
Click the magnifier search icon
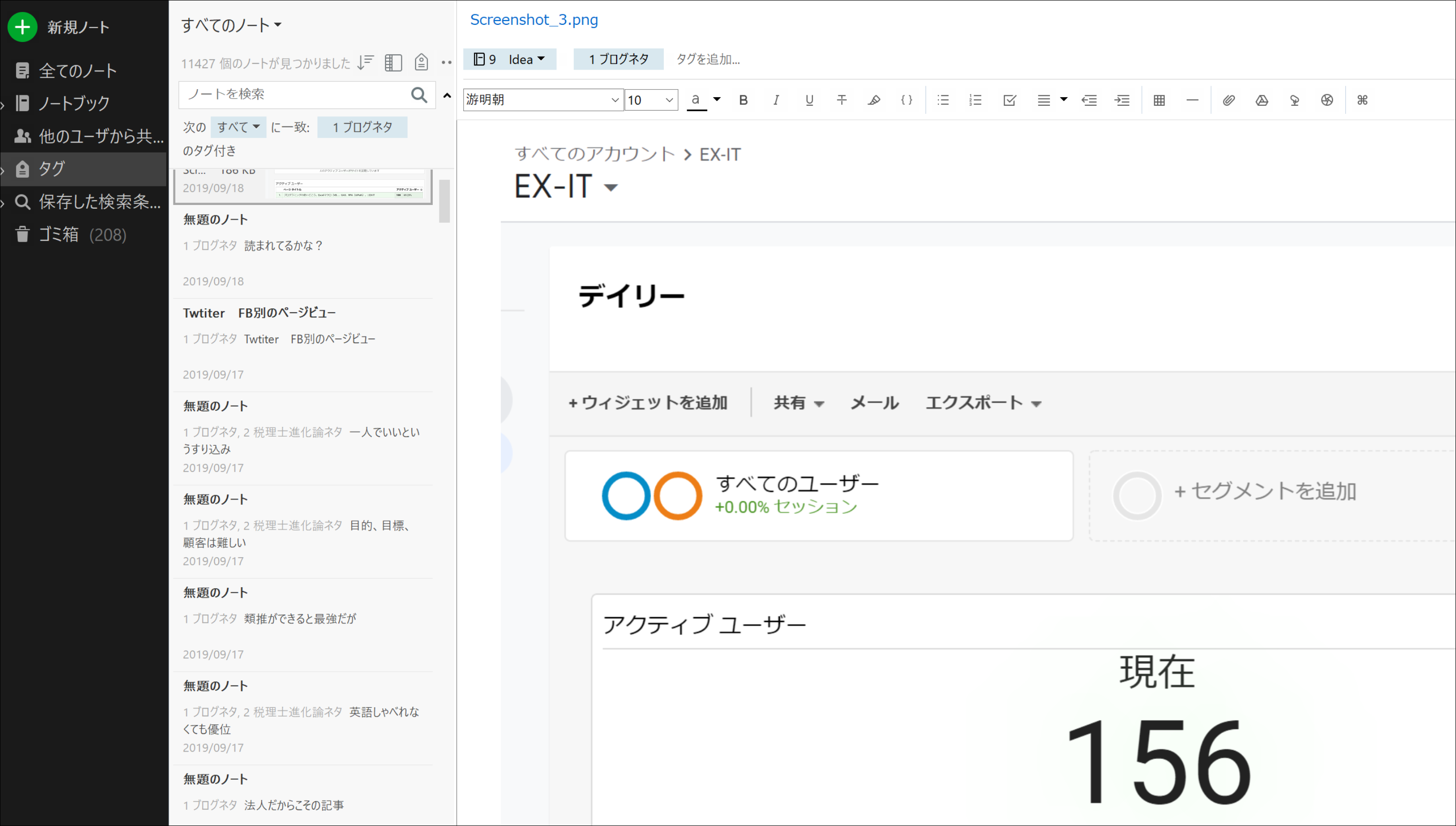pos(419,95)
